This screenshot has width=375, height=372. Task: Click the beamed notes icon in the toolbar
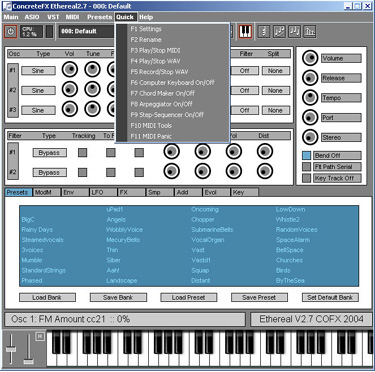(295, 32)
